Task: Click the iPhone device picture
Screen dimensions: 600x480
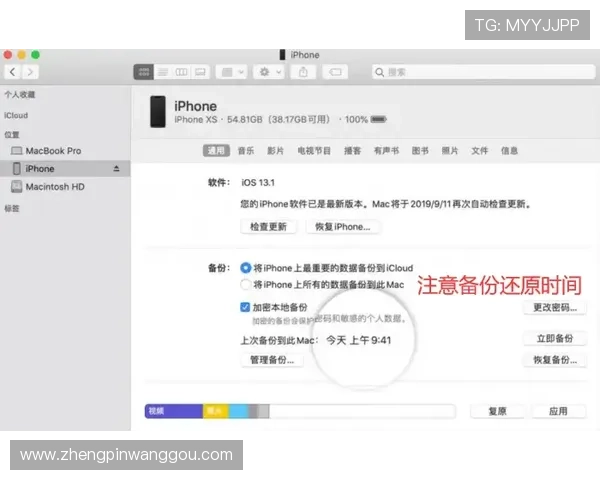Action: (158, 112)
